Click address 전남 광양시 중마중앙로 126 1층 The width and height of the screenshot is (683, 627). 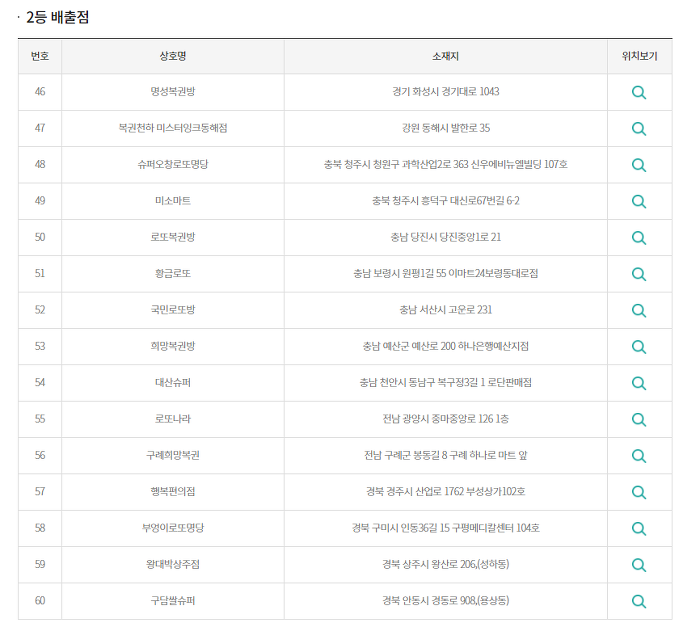[446, 419]
